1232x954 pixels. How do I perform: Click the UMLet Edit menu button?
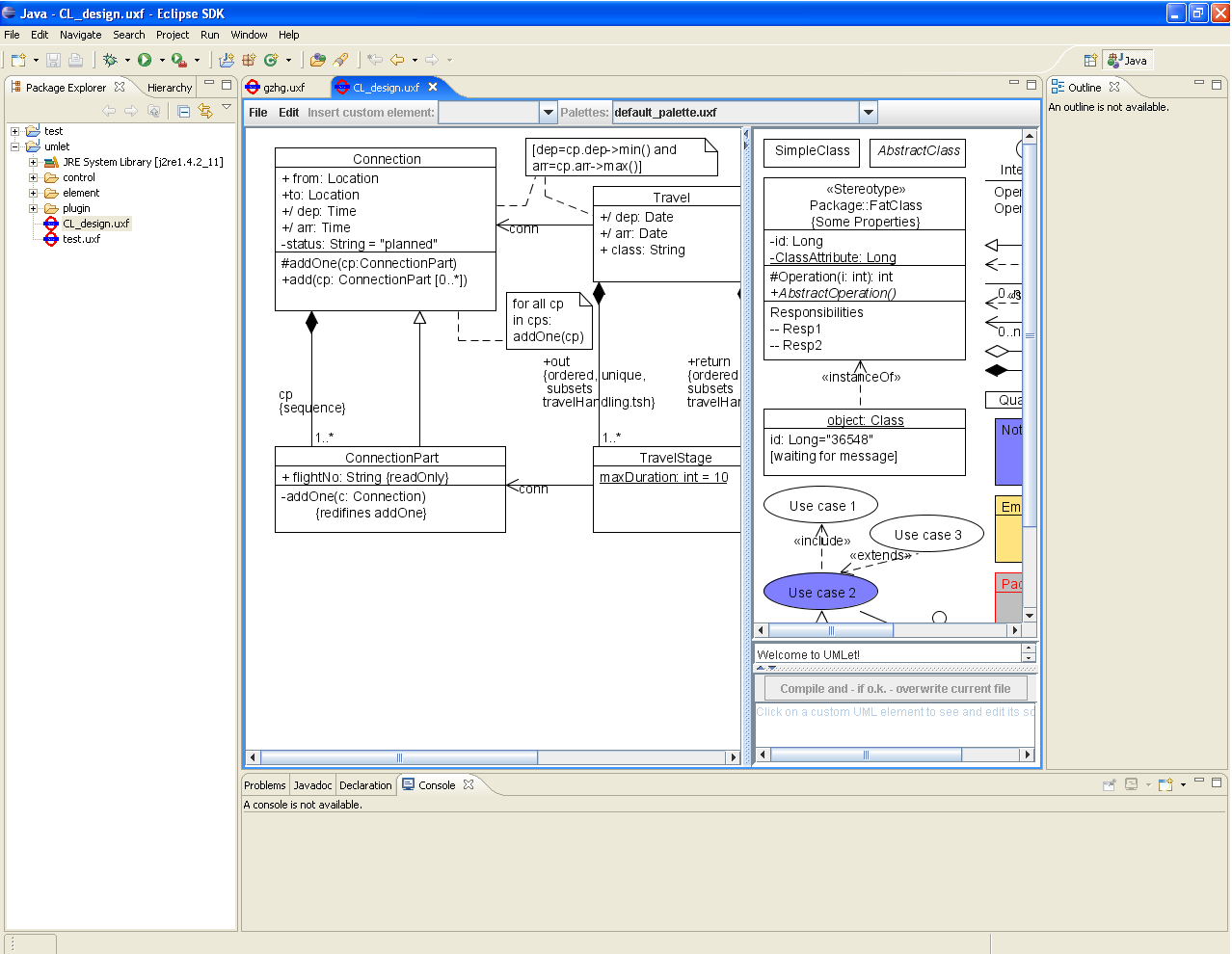pos(289,113)
